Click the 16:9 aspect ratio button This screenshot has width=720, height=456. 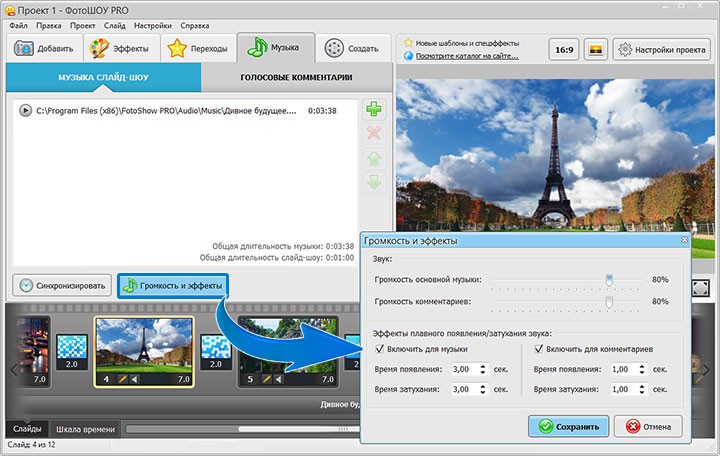(564, 50)
